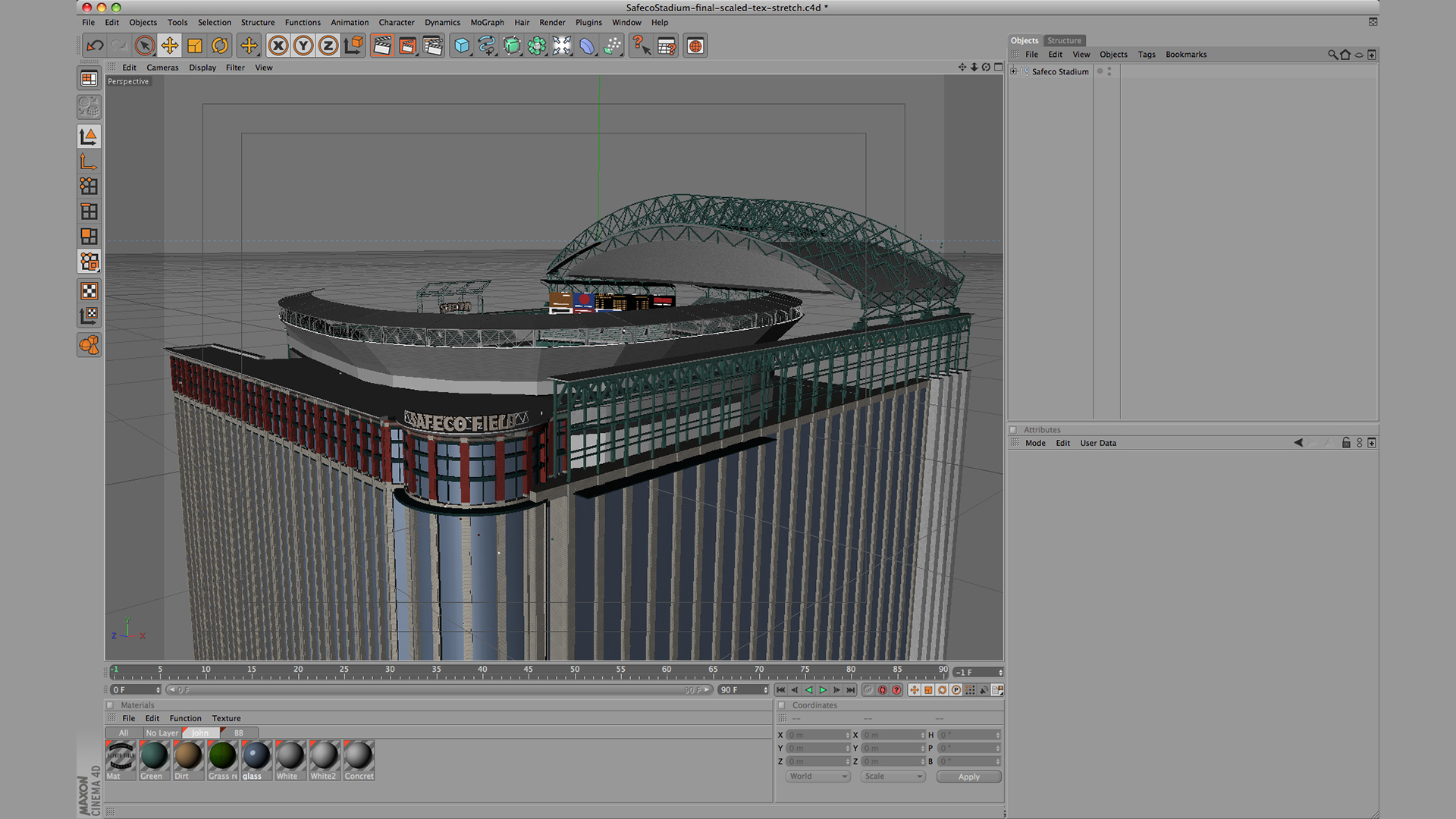Screen dimensions: 1456x819
Task: Select the Grass material swatch
Action: coord(222,756)
